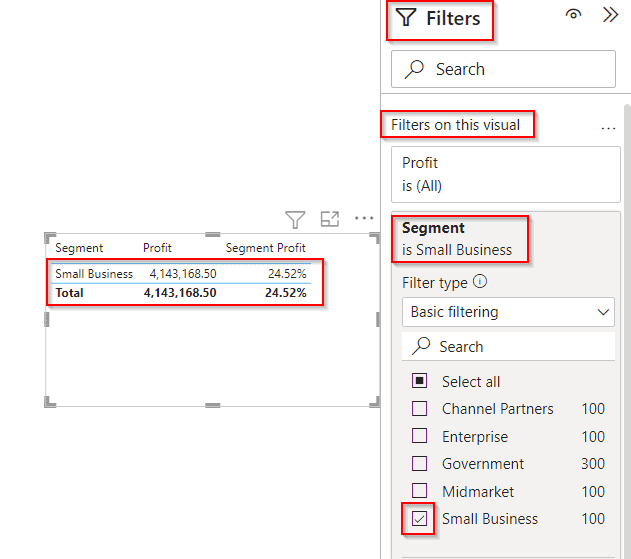Image resolution: width=631 pixels, height=559 pixels.
Task: Click the bold Total 24.52% value
Action: (285, 293)
